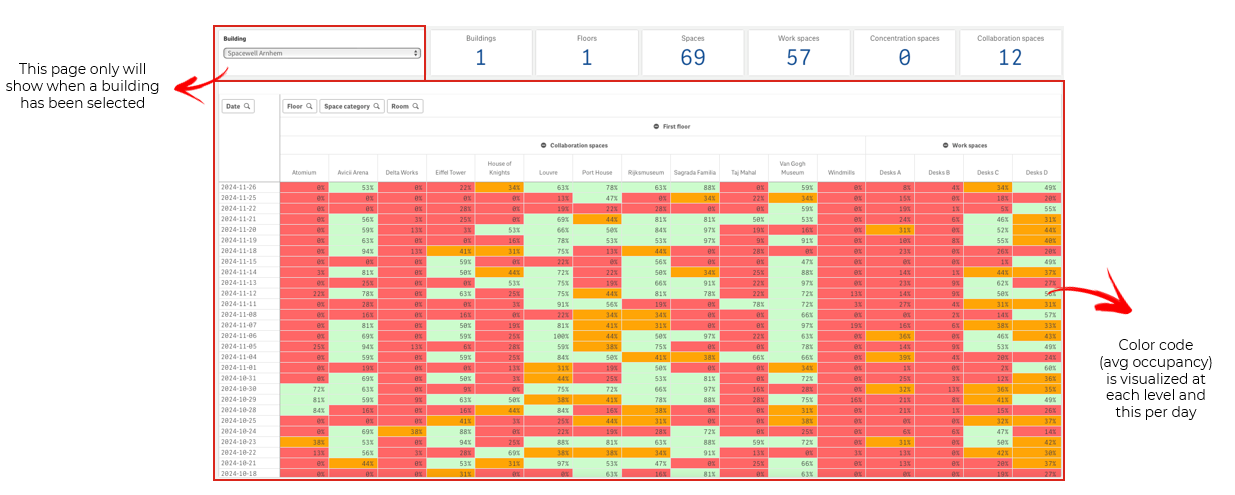Click the Desks C 34% cell on 2024-11-26
This screenshot has height=495, width=1235.
987,187
